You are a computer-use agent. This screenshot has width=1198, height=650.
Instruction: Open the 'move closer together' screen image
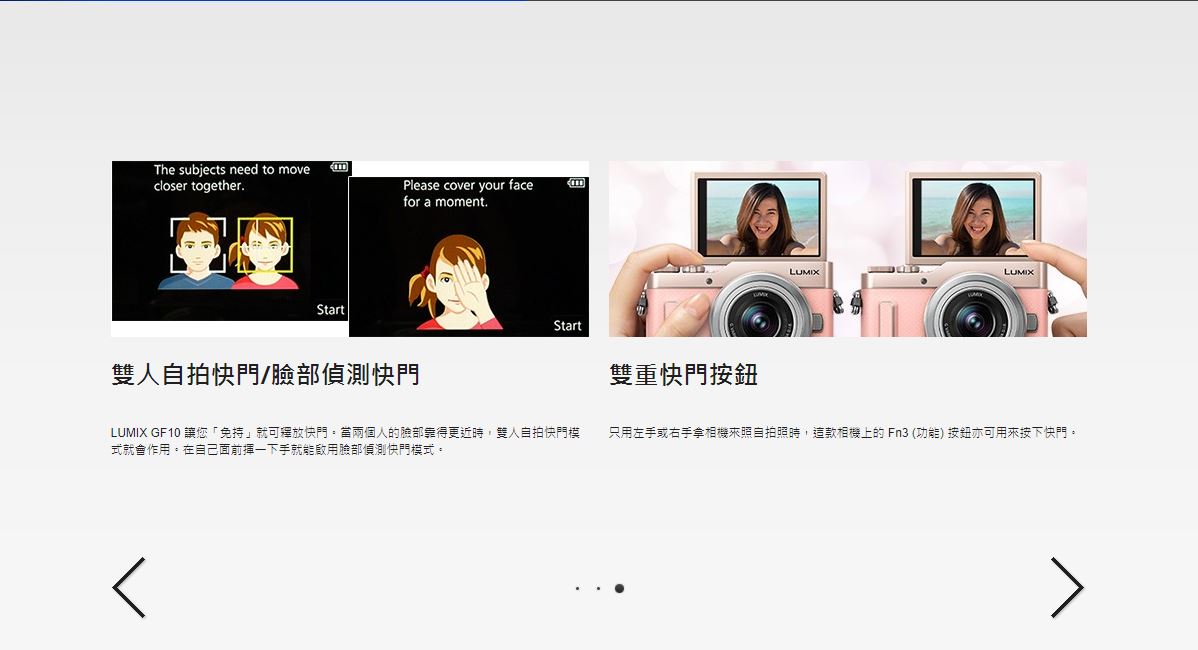(231, 241)
